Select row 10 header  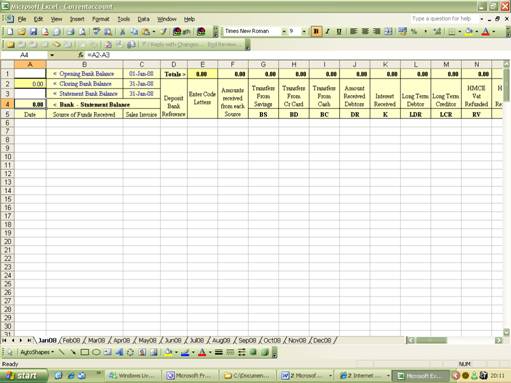point(7,157)
